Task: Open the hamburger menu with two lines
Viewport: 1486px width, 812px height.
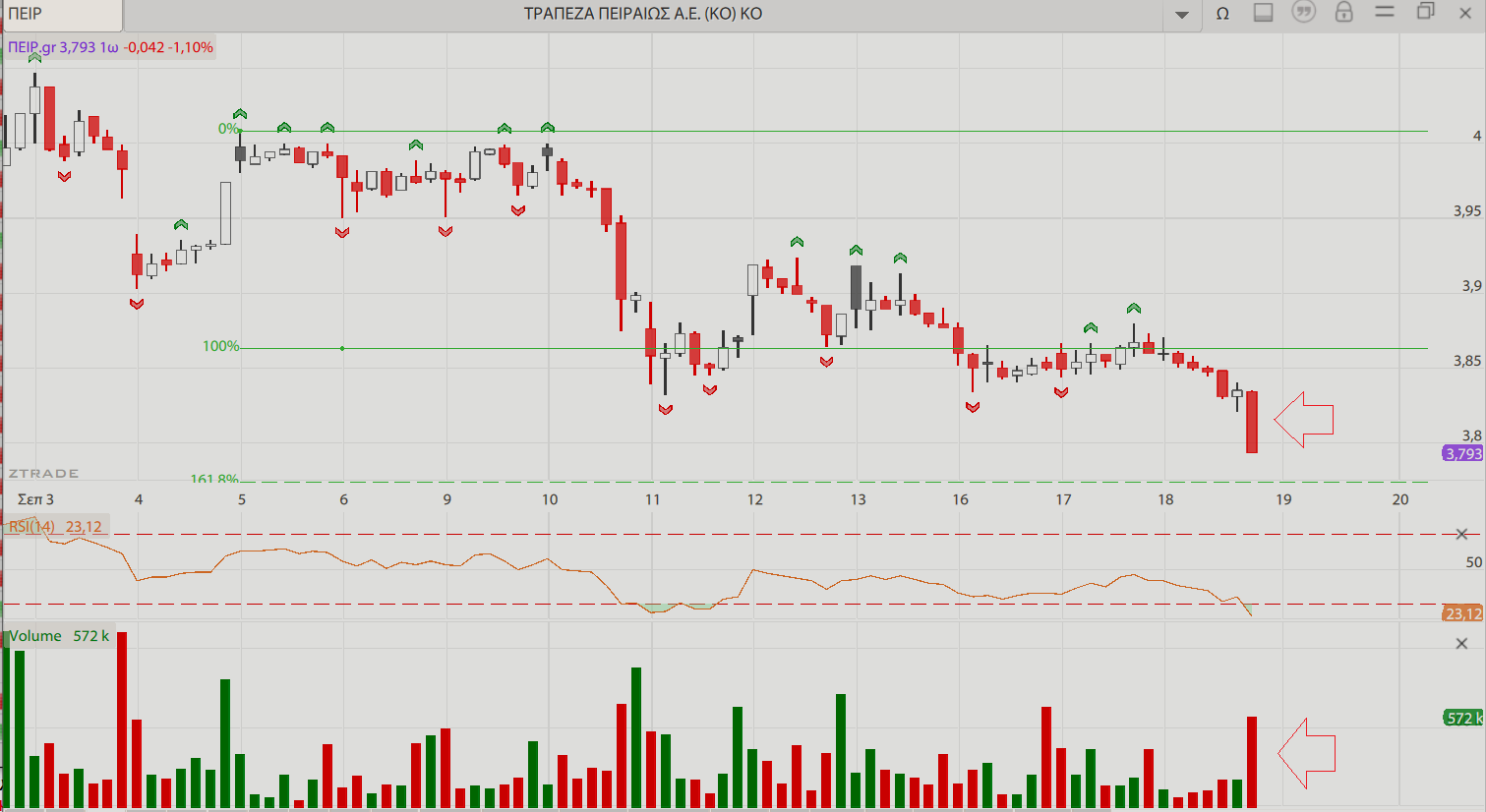Action: 1385,13
